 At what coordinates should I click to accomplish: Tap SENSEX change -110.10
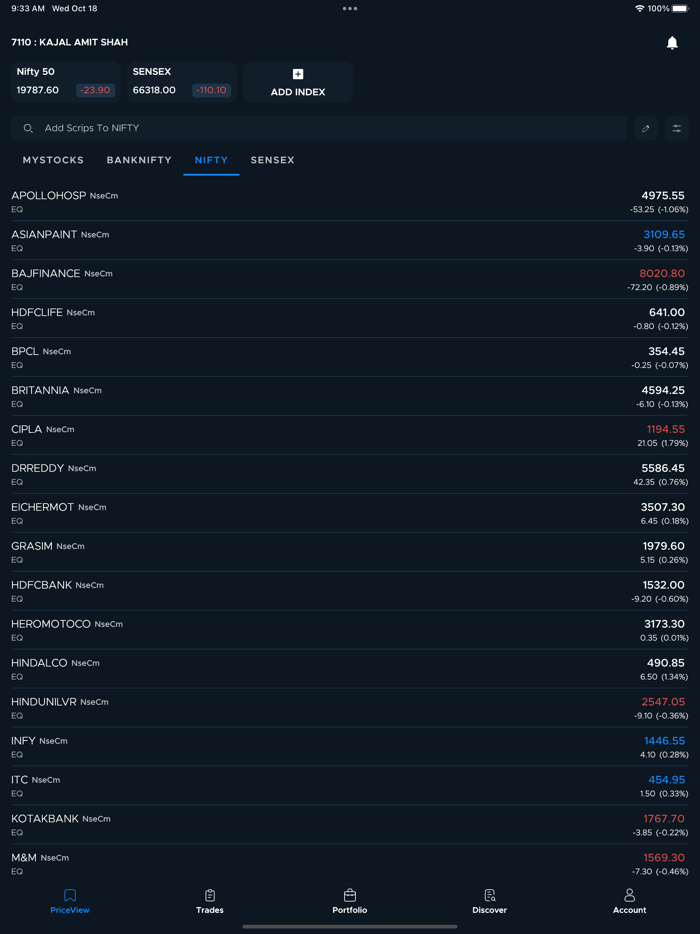[211, 91]
